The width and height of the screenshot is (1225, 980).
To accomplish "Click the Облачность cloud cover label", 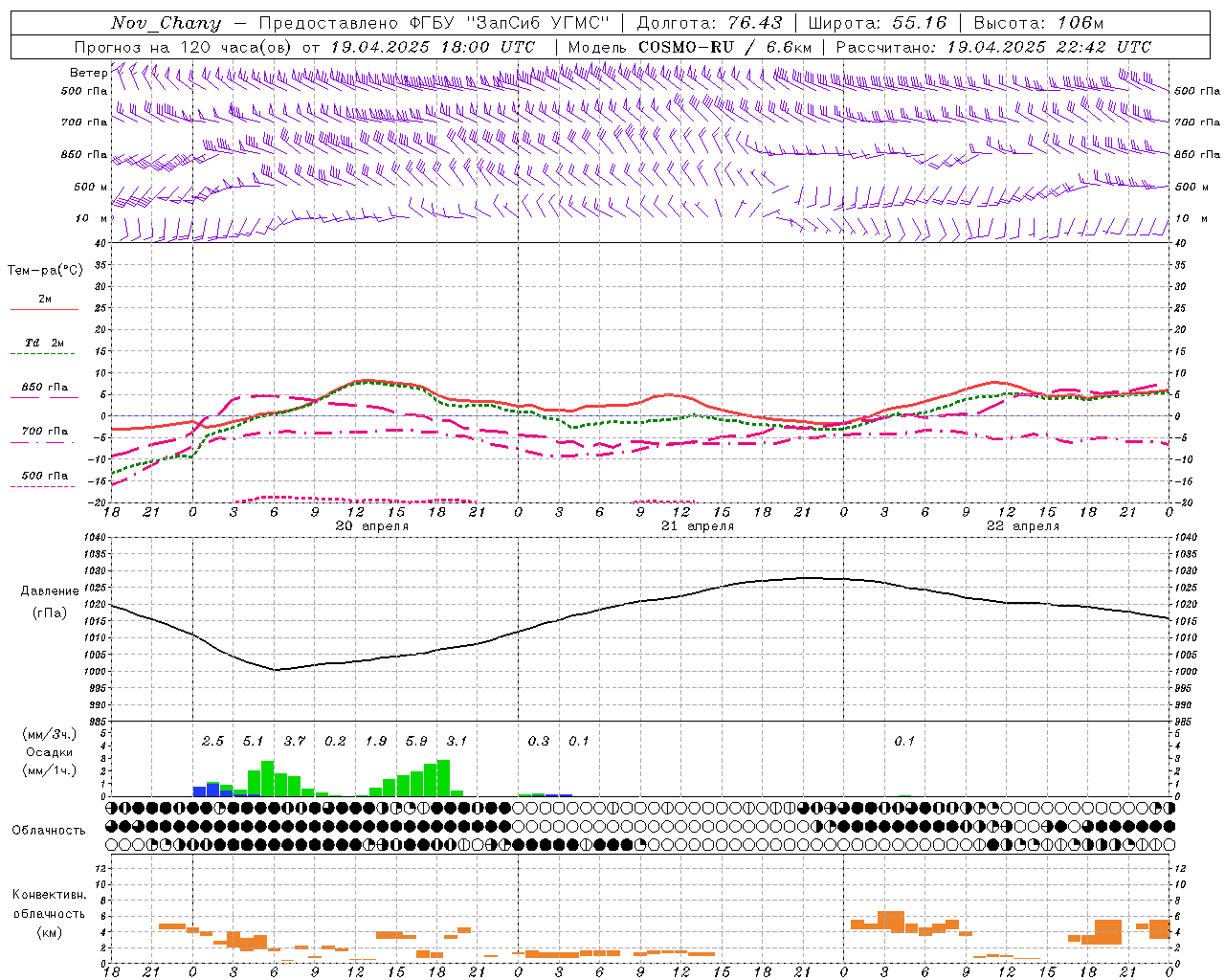I will pos(49,831).
